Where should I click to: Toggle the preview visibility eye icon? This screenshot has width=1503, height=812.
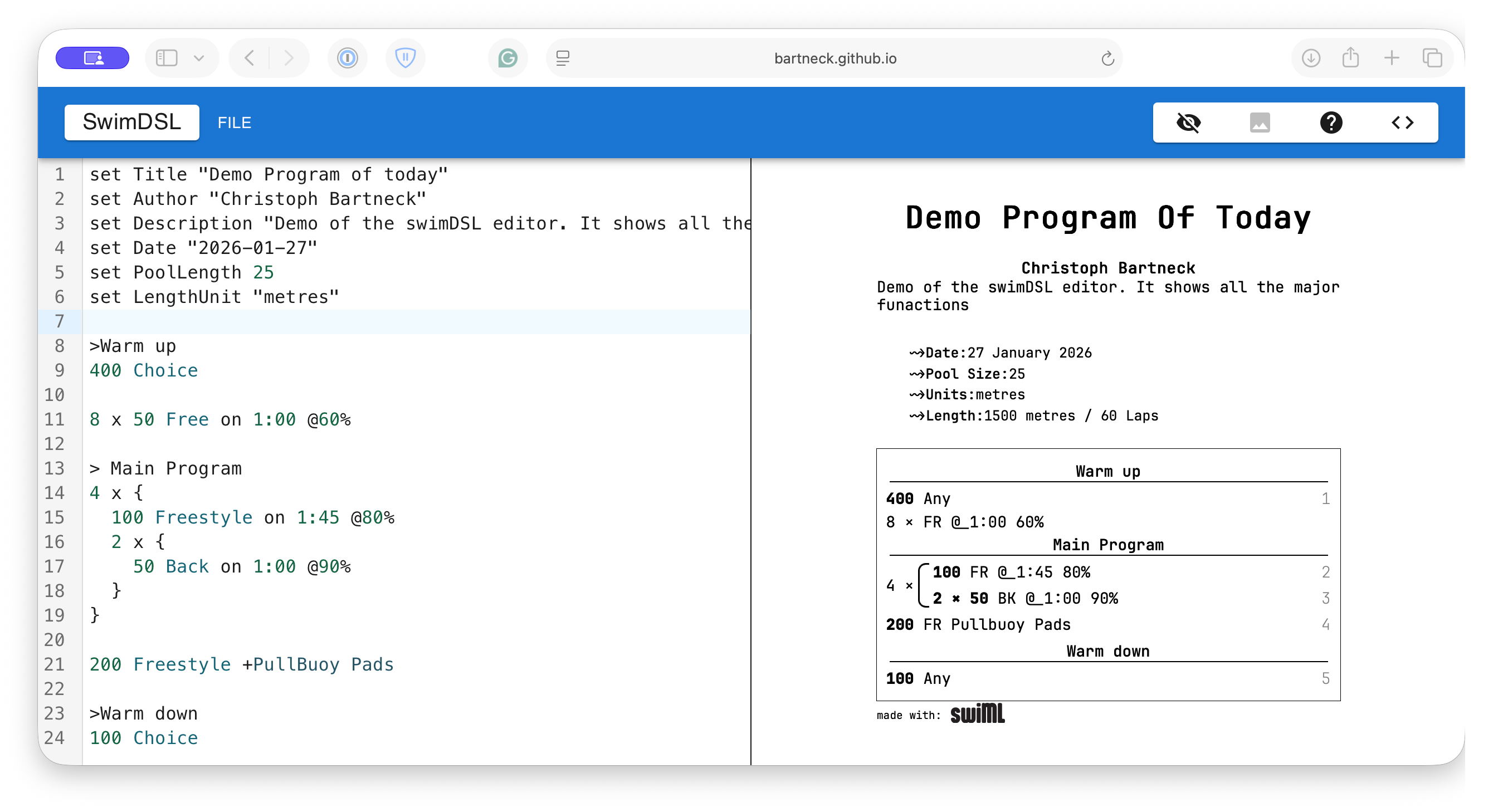pos(1188,123)
